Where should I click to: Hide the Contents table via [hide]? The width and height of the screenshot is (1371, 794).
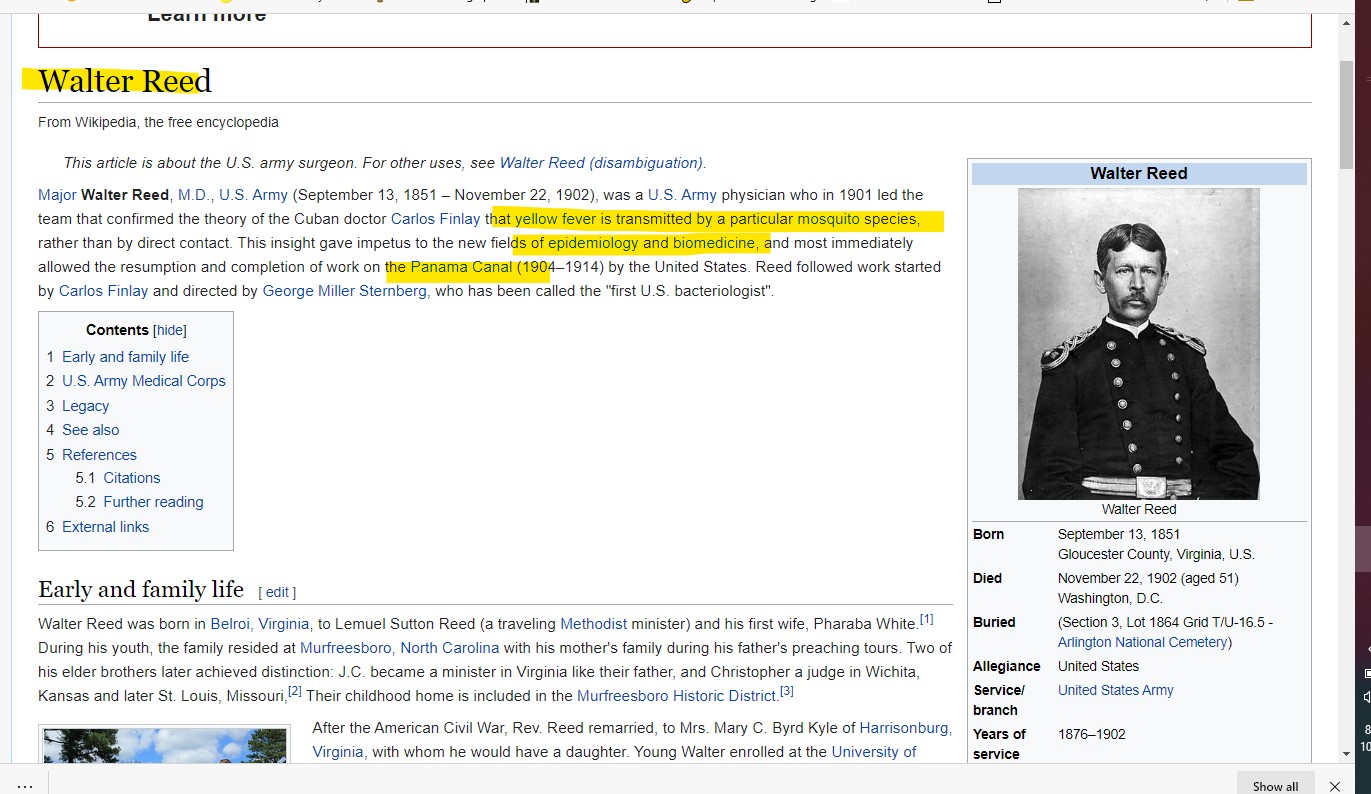[170, 330]
